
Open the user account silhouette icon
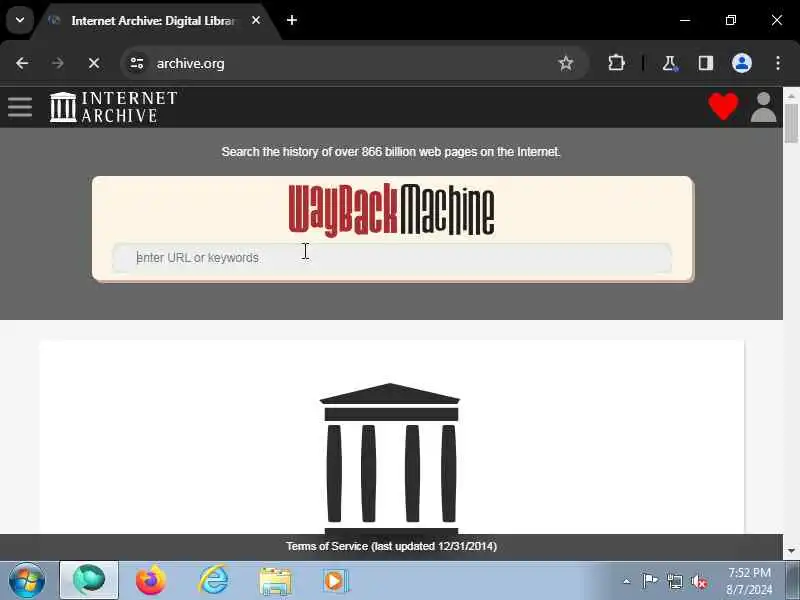click(x=763, y=107)
